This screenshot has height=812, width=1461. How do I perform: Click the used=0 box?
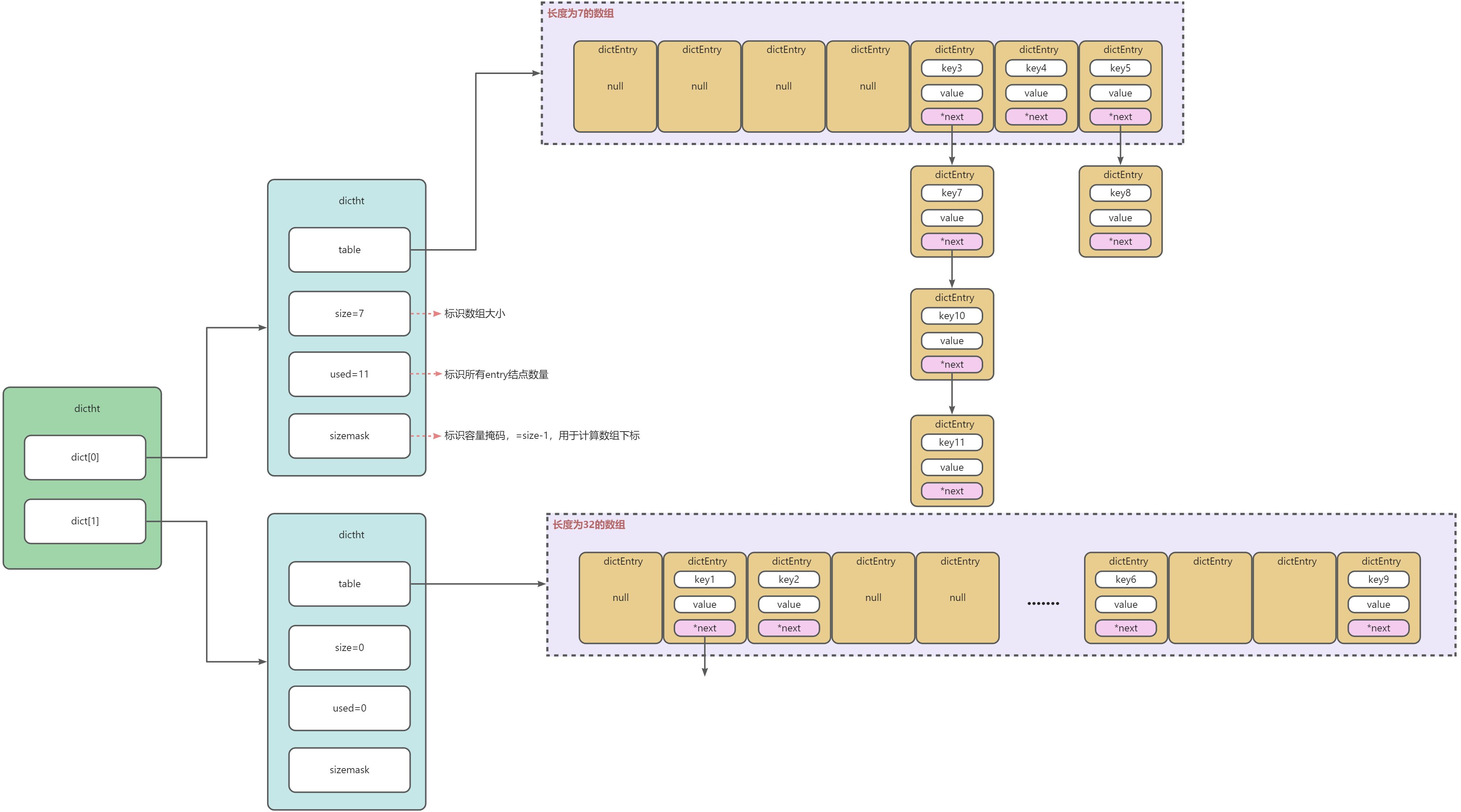[349, 708]
